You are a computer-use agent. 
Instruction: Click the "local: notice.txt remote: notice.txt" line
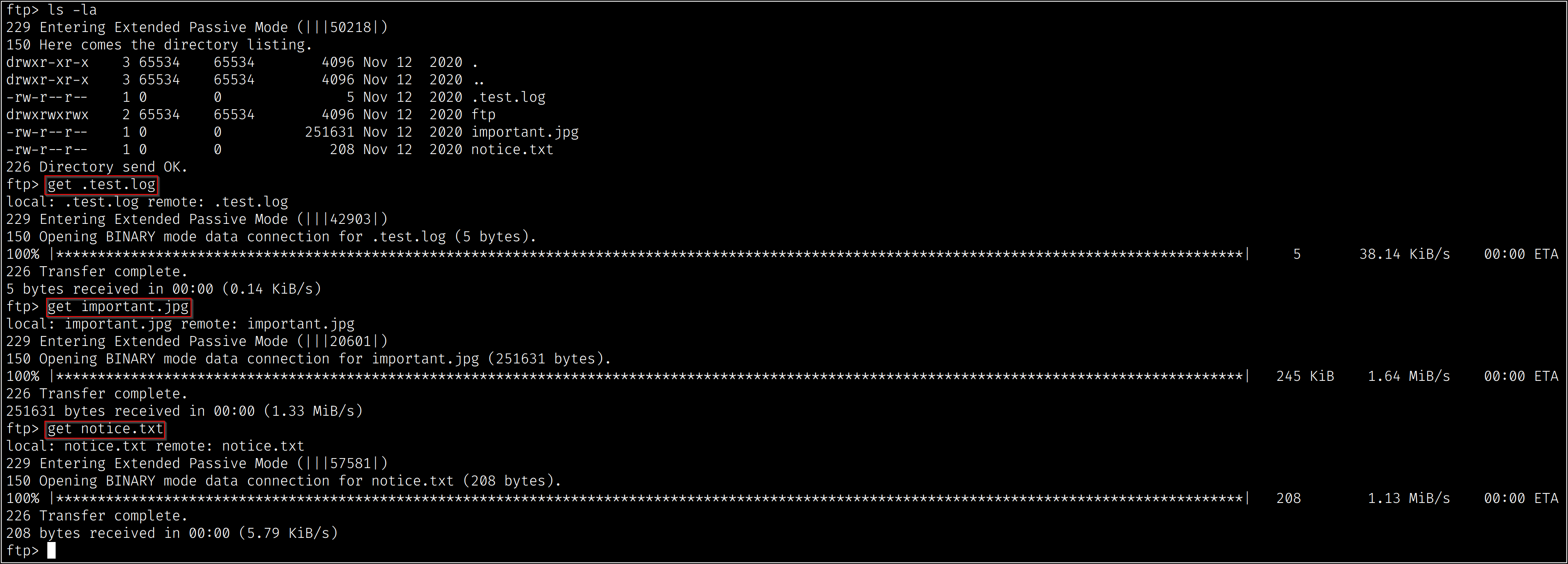155,446
